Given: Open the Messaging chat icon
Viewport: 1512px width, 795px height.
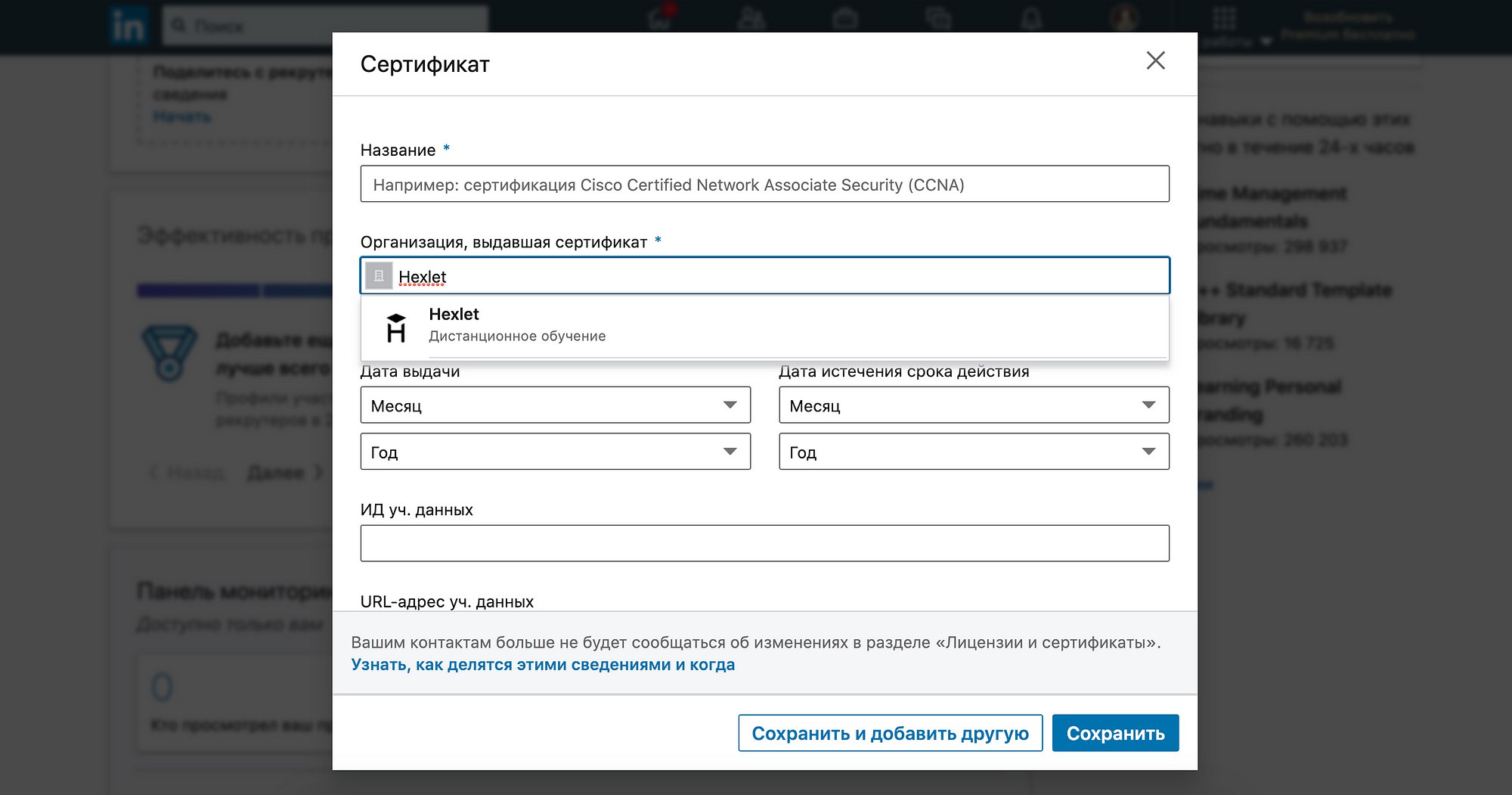Looking at the screenshot, I should coord(938,18).
